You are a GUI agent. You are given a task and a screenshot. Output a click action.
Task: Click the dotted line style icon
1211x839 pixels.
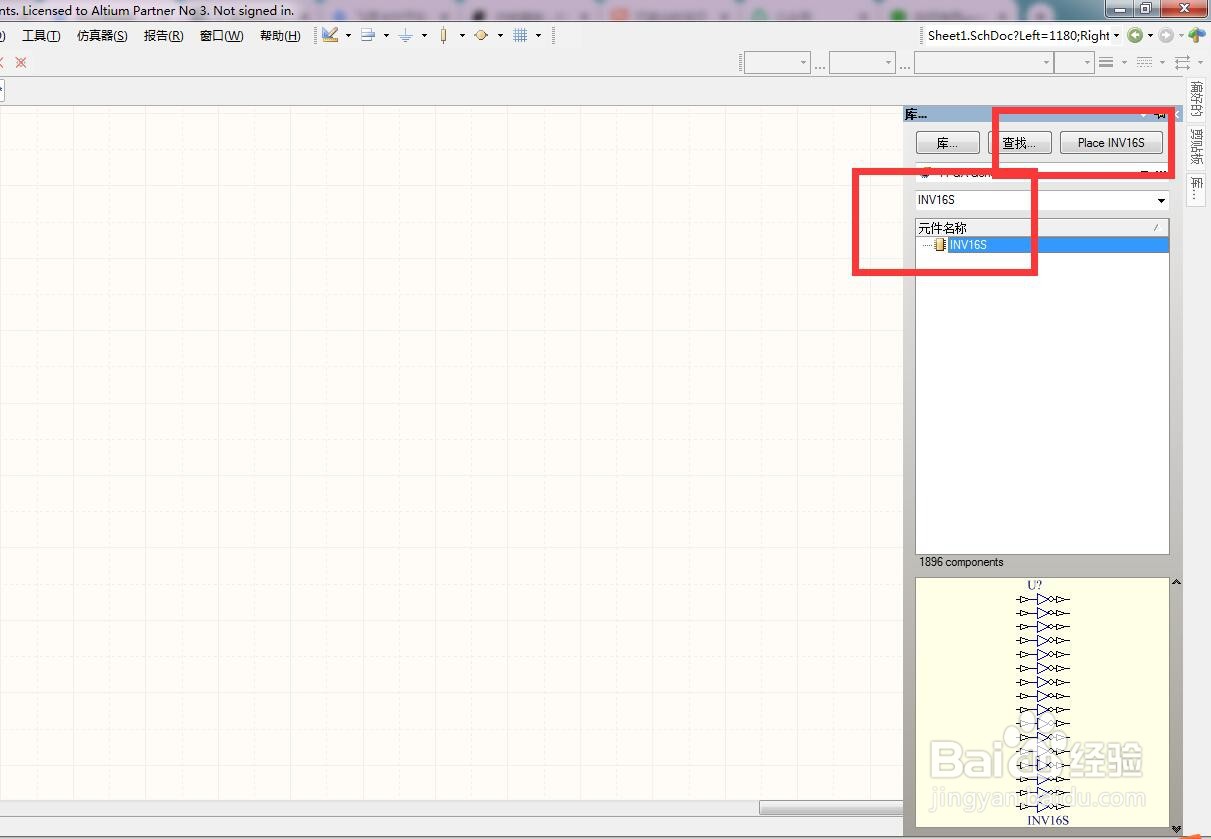coord(1144,62)
